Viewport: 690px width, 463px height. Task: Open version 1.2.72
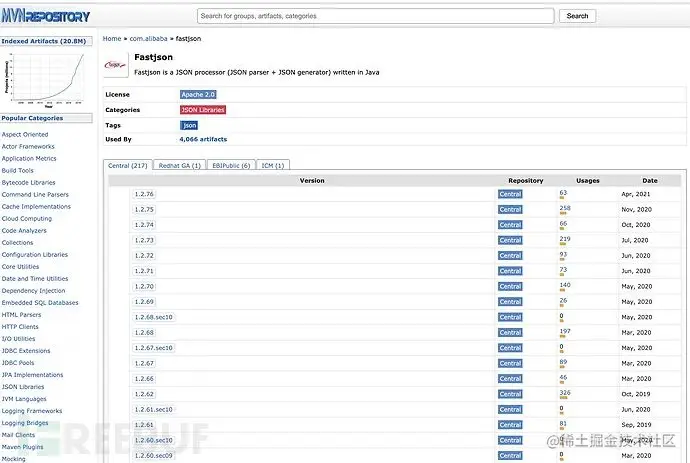(144, 256)
